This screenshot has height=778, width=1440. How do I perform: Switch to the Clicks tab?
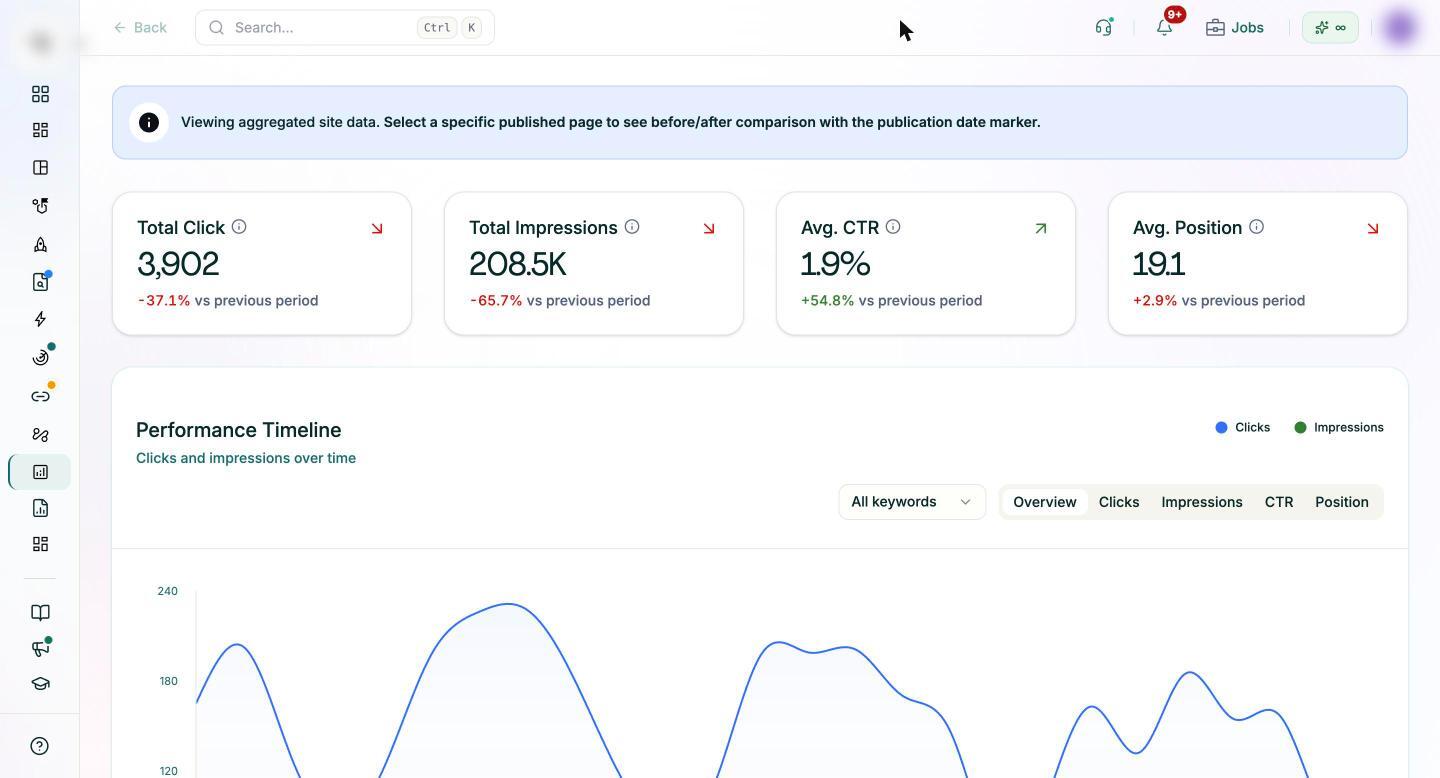(1119, 502)
